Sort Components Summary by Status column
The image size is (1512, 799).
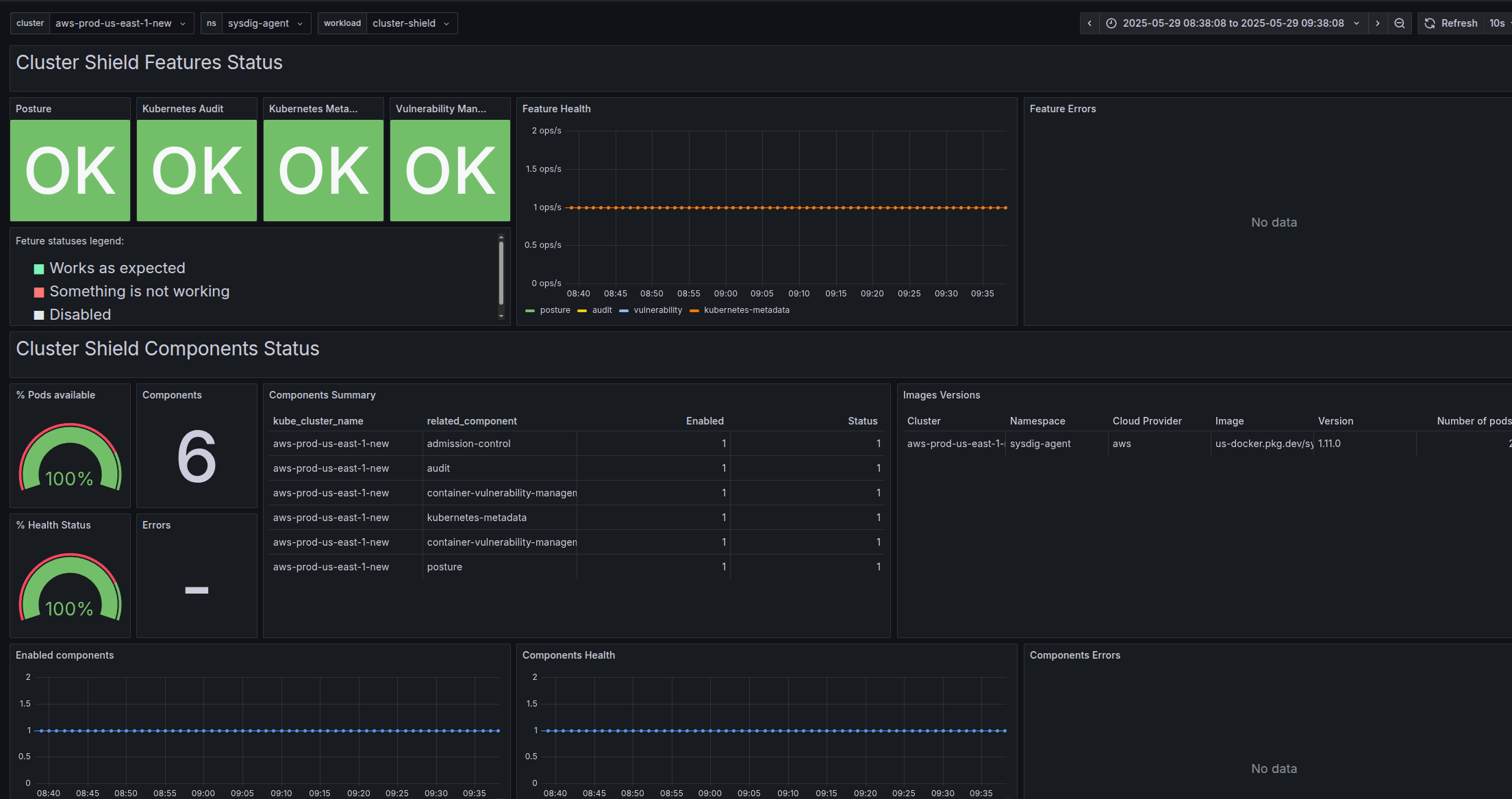(862, 421)
